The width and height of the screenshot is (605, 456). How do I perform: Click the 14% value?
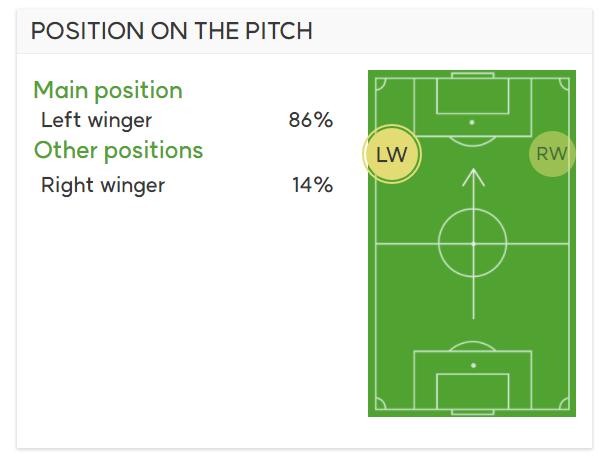click(313, 185)
